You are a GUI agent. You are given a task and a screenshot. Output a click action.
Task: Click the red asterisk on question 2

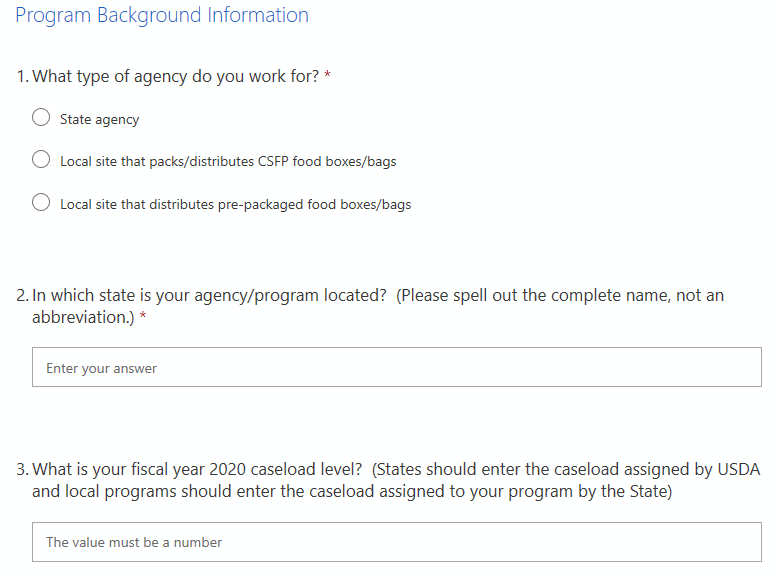143,318
